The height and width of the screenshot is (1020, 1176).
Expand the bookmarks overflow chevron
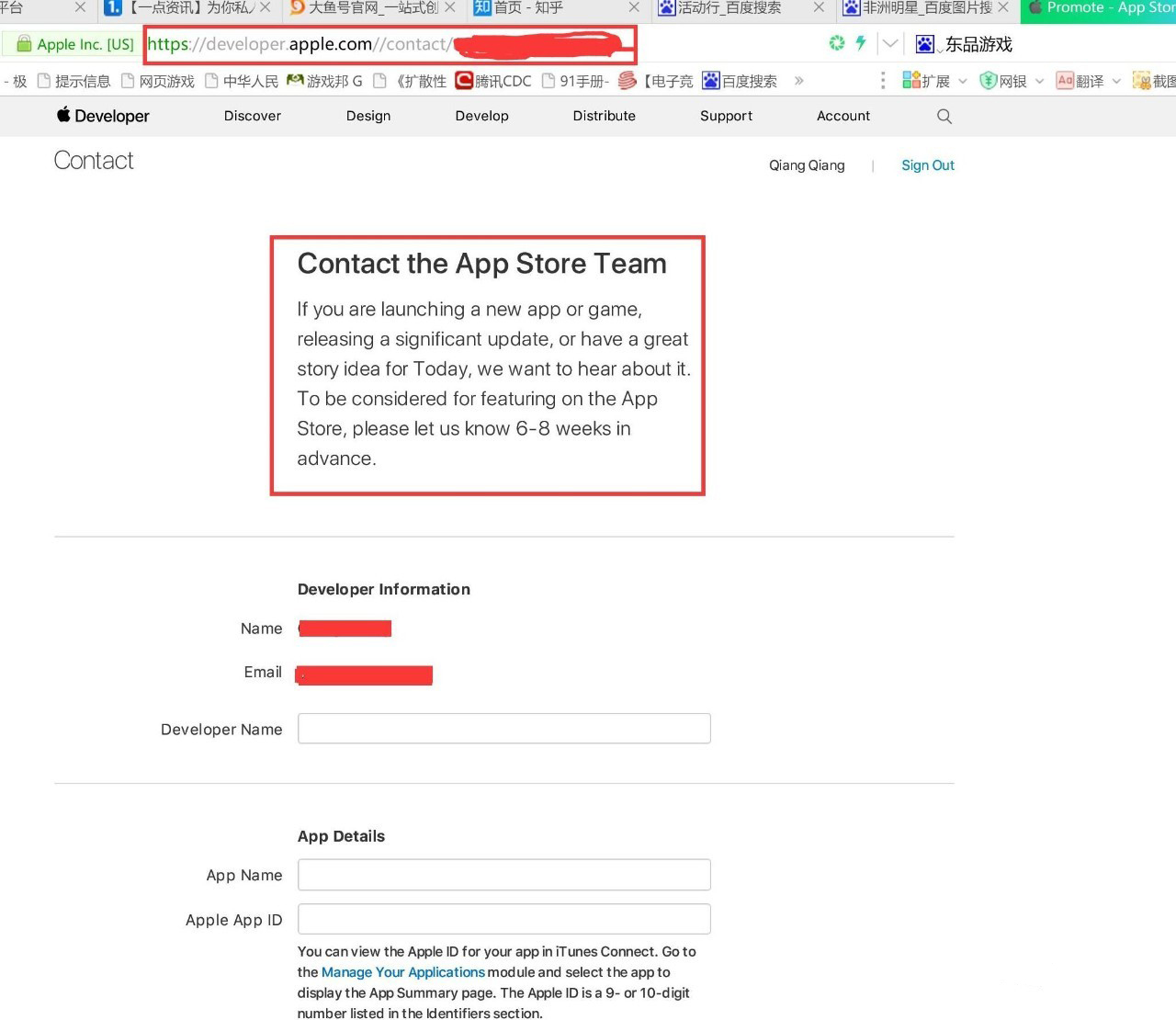coord(799,81)
